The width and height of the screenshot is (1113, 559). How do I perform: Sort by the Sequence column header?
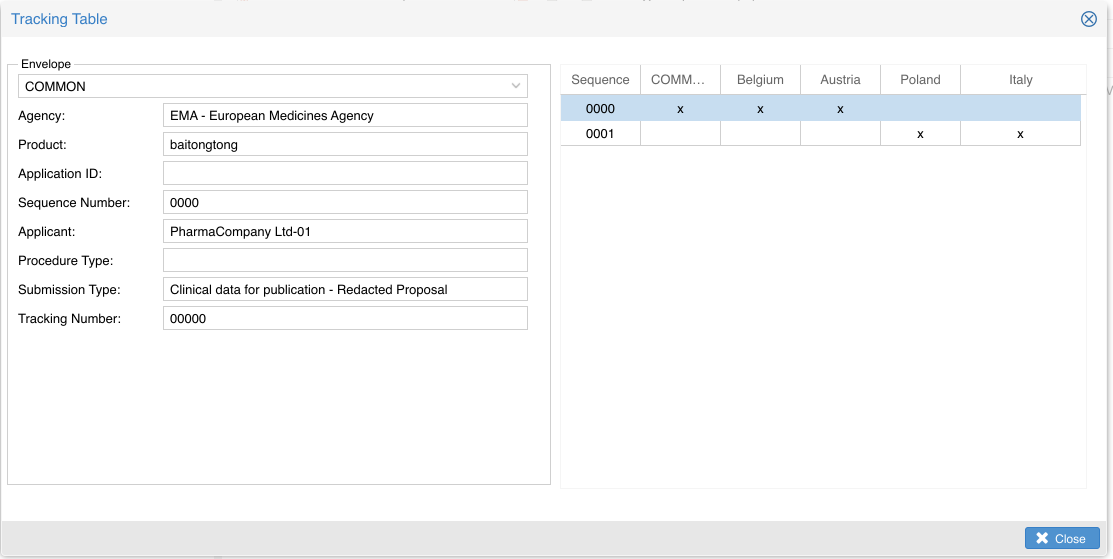600,80
